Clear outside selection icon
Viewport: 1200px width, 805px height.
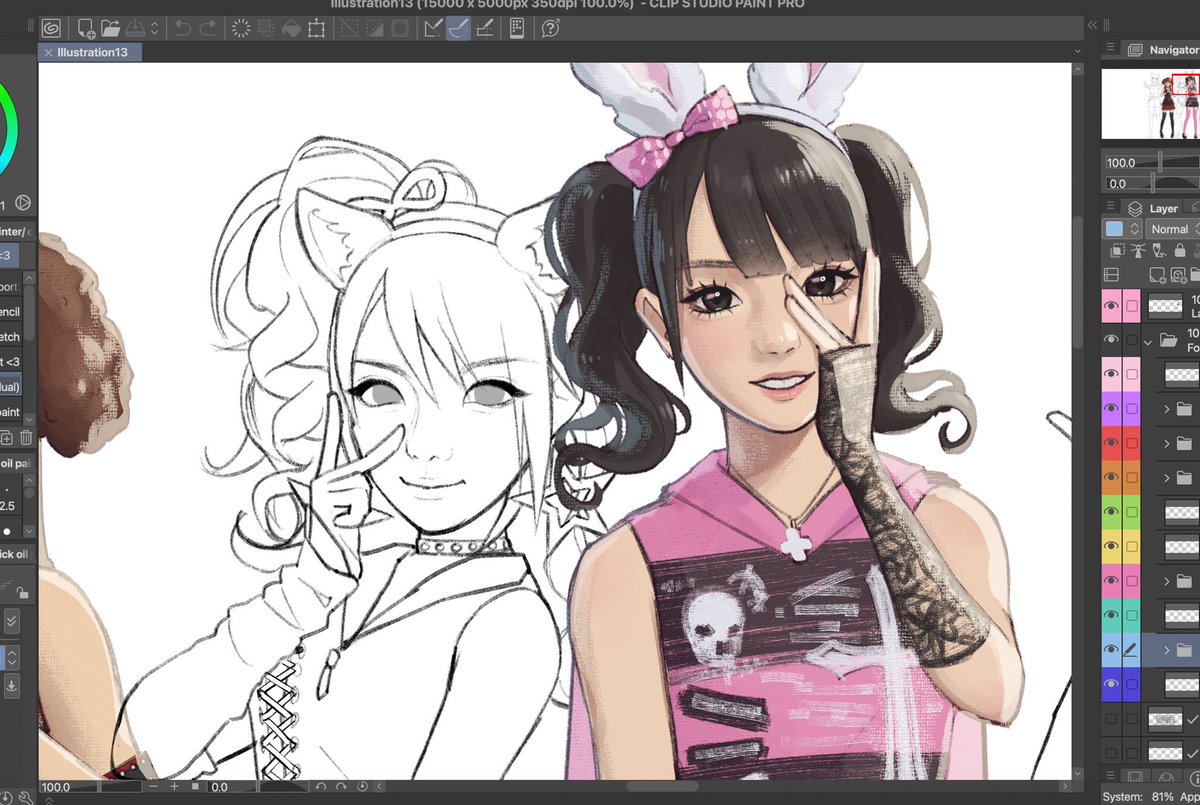tap(266, 28)
